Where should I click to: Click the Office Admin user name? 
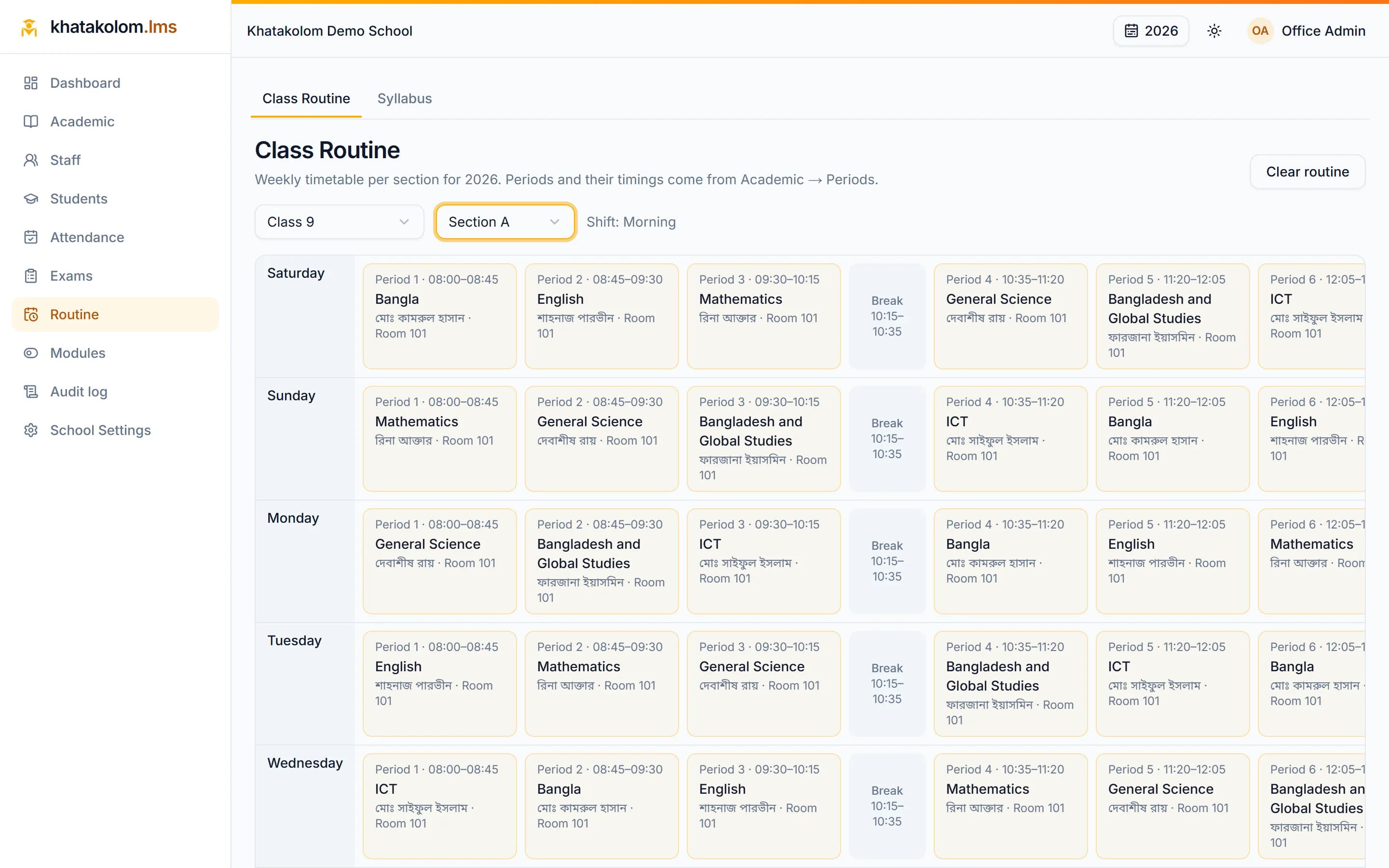[x=1323, y=31]
